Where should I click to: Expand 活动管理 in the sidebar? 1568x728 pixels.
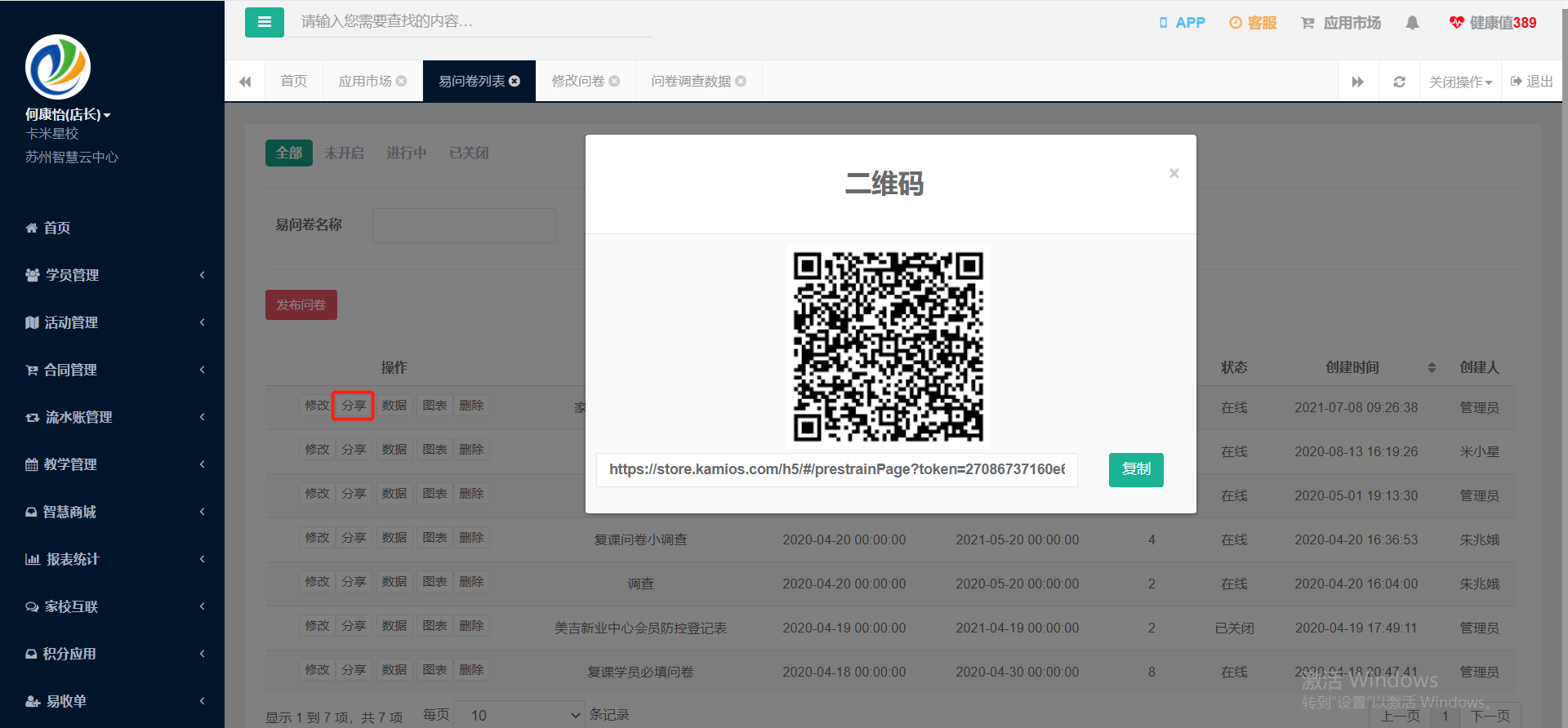[x=113, y=322]
